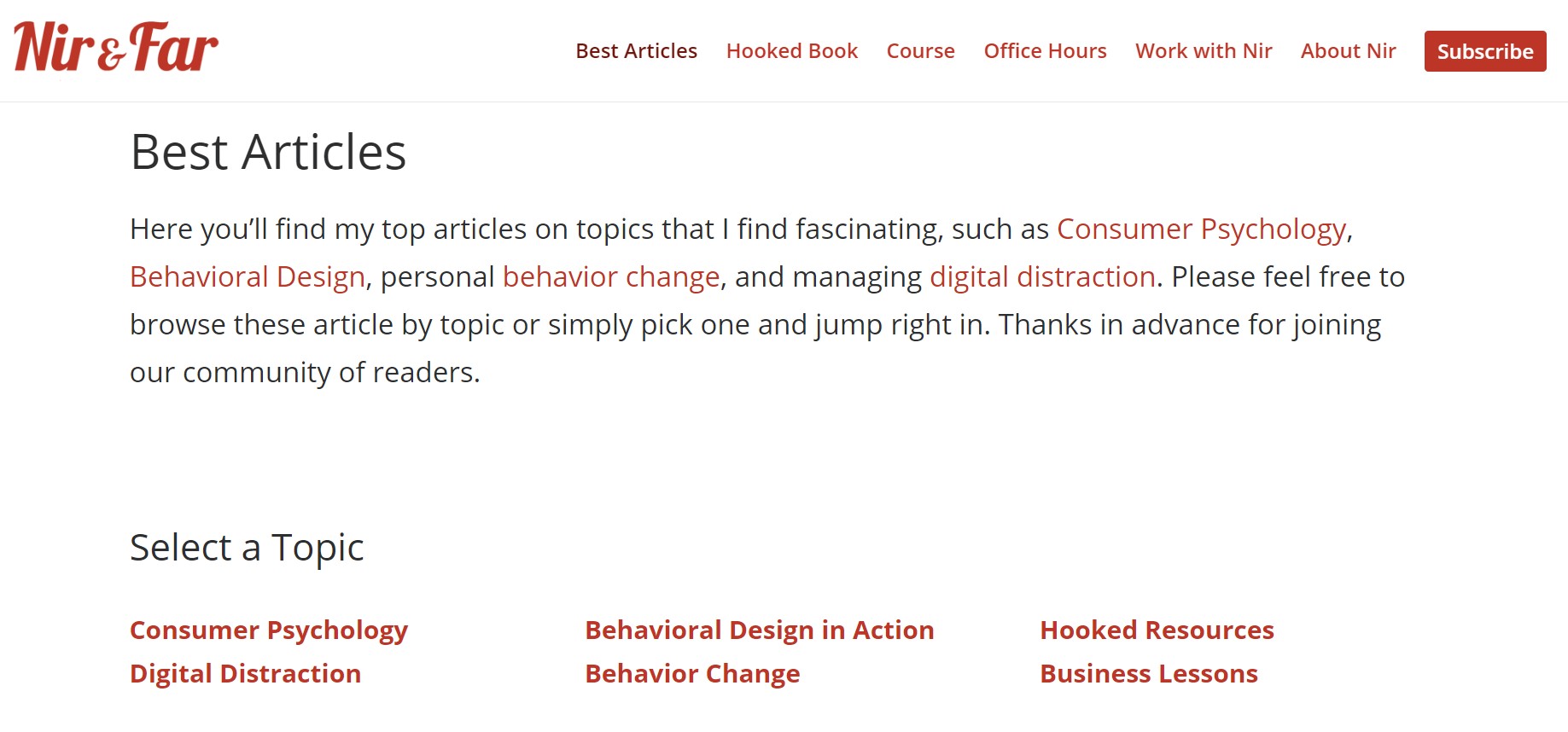Select Office Hours in the top navigation
The width and height of the screenshot is (1568, 732).
[x=1045, y=51]
